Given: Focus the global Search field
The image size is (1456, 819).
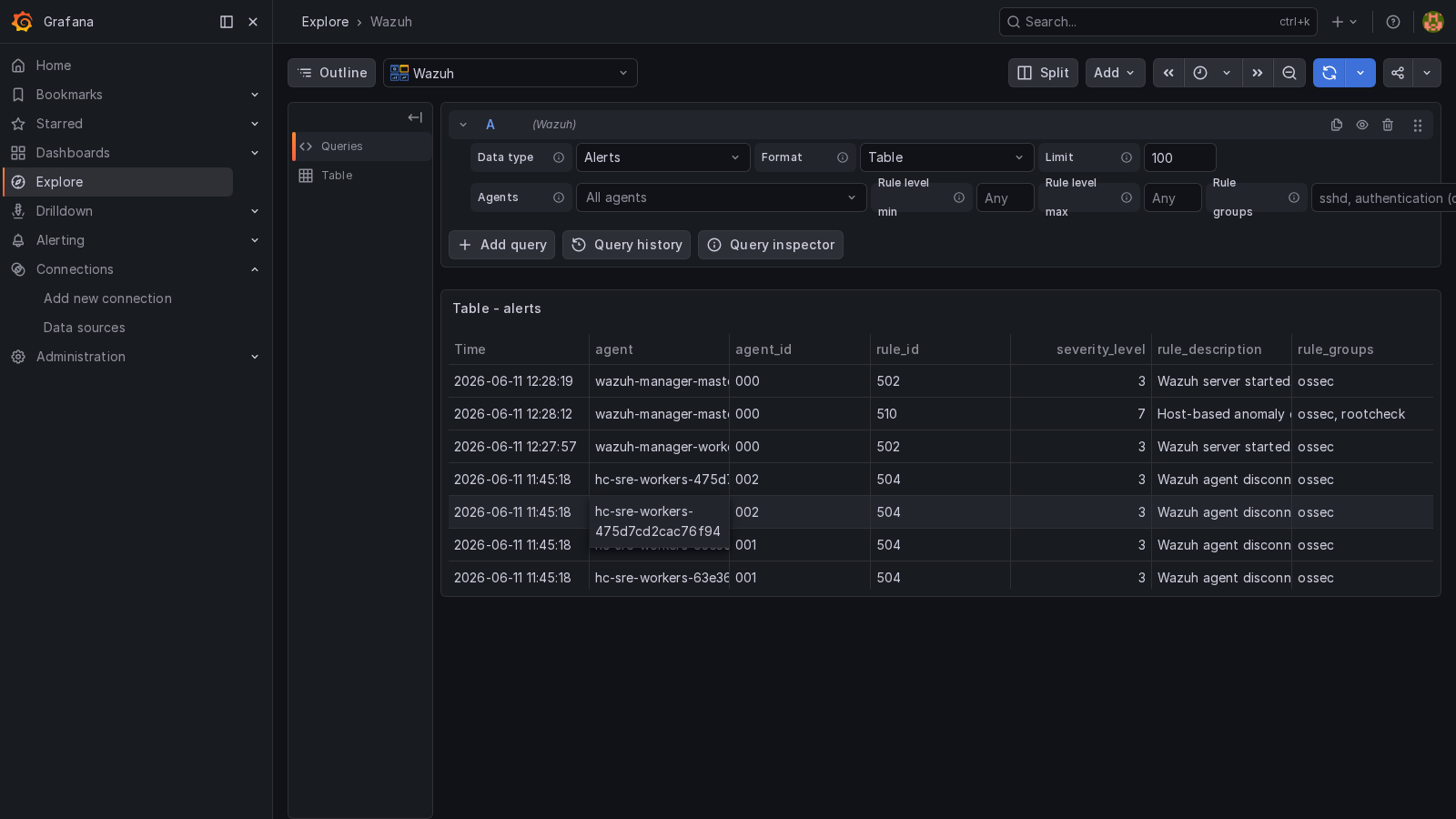Looking at the screenshot, I should 1158,22.
